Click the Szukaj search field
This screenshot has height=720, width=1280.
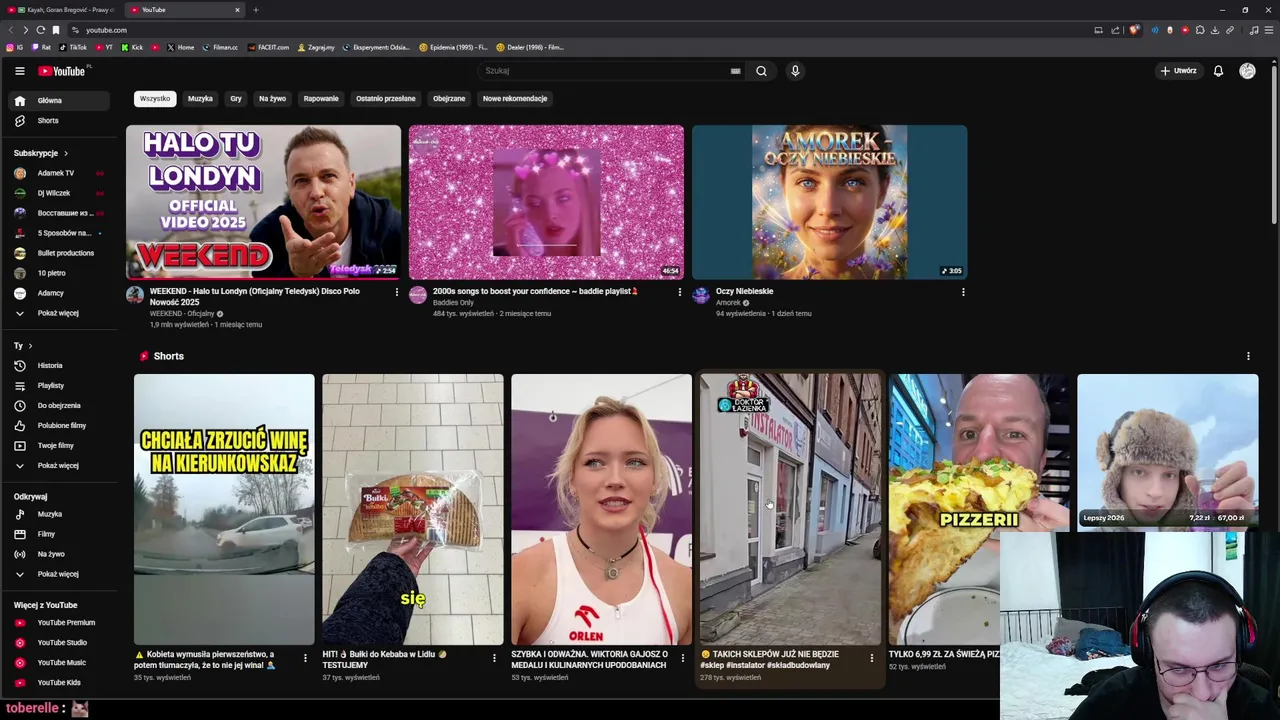[x=604, y=71]
